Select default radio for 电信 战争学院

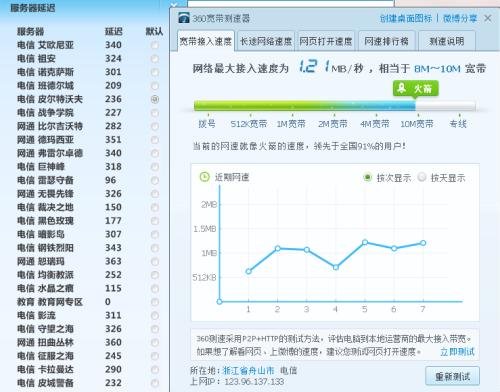[x=155, y=113]
